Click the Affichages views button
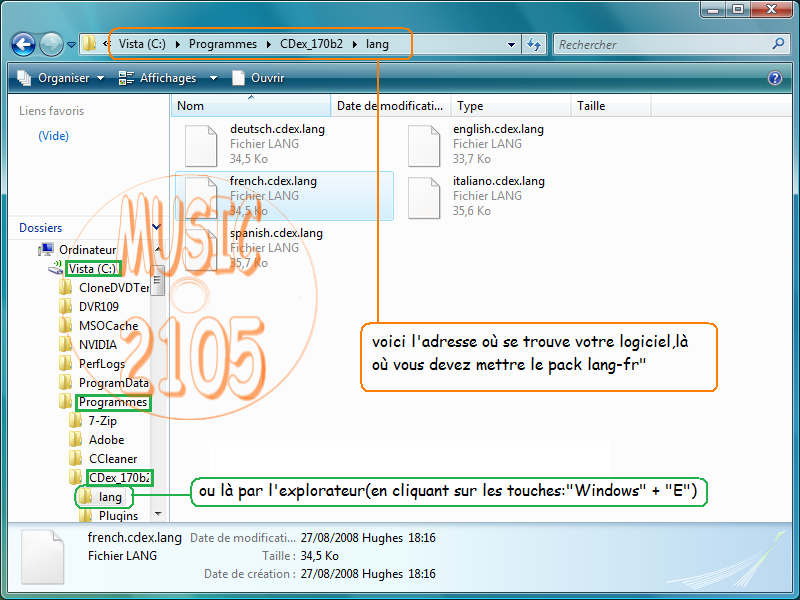Viewport: 800px width, 600px height. 158,78
